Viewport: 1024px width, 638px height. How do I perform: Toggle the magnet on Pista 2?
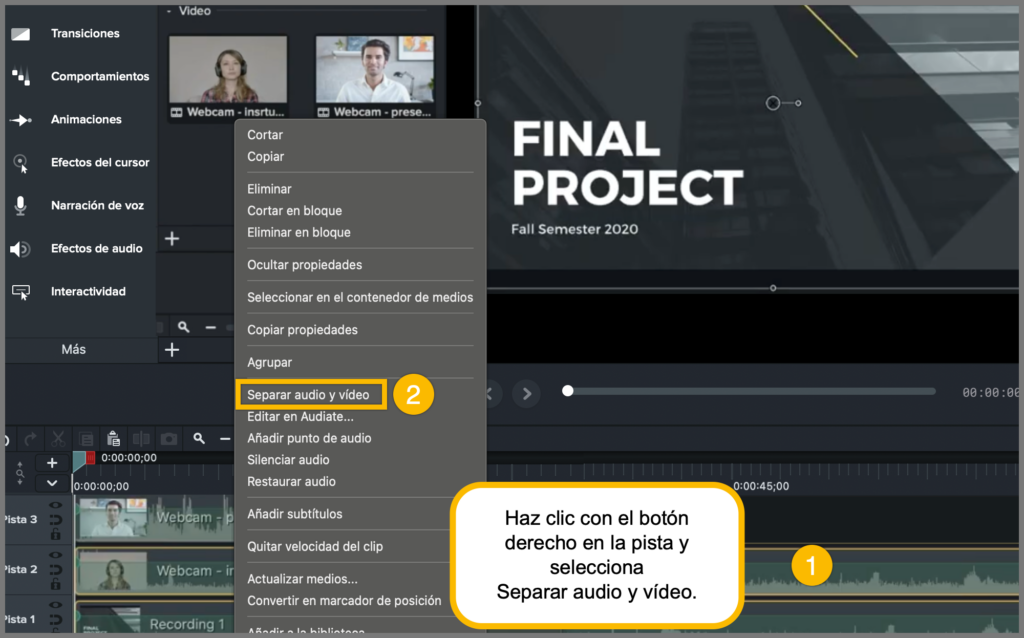point(56,569)
